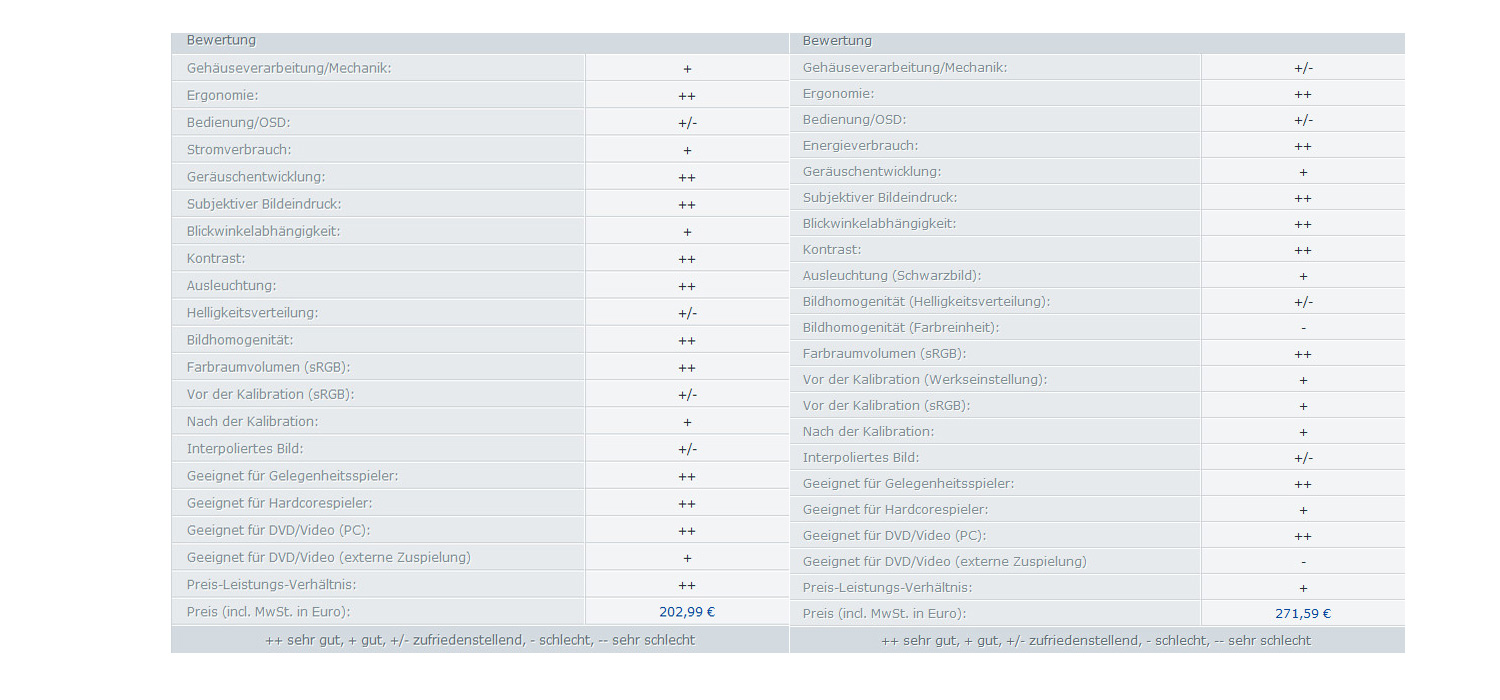Click the left table's Bewertung header
This screenshot has width=1500, height=700.
(x=221, y=41)
